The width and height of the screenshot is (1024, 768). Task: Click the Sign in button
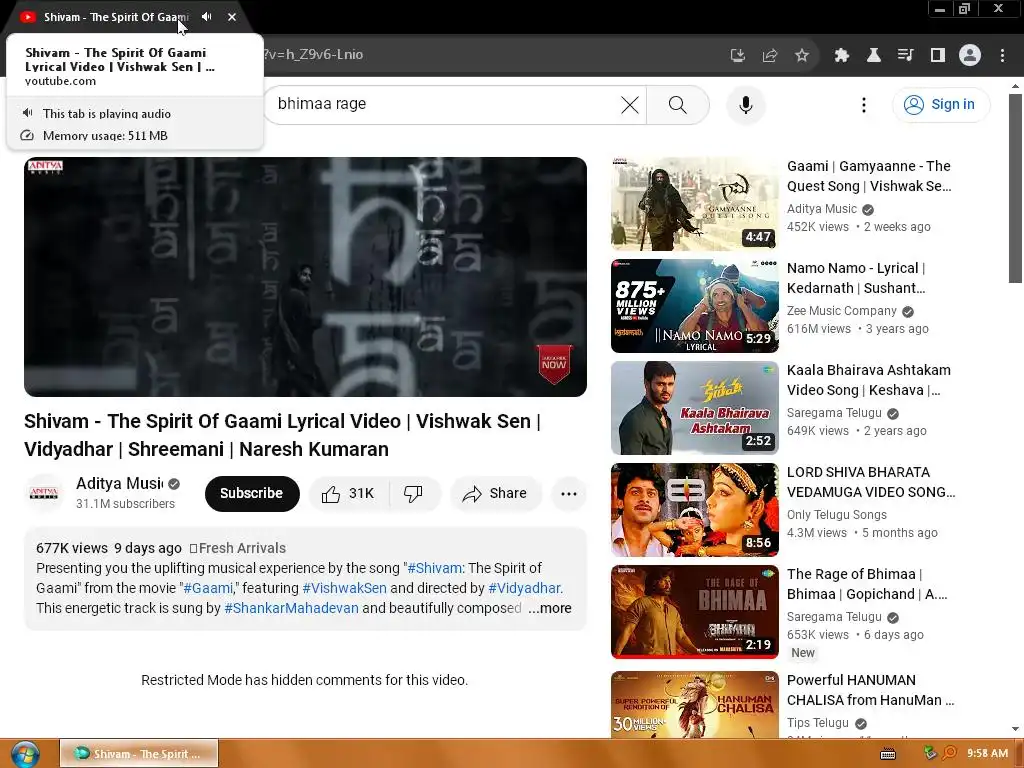tap(940, 104)
